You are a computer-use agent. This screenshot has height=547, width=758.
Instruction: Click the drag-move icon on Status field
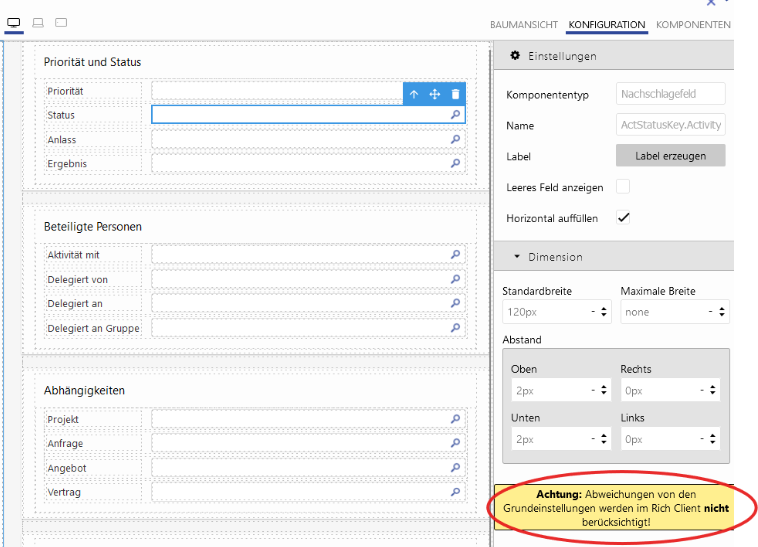point(435,94)
